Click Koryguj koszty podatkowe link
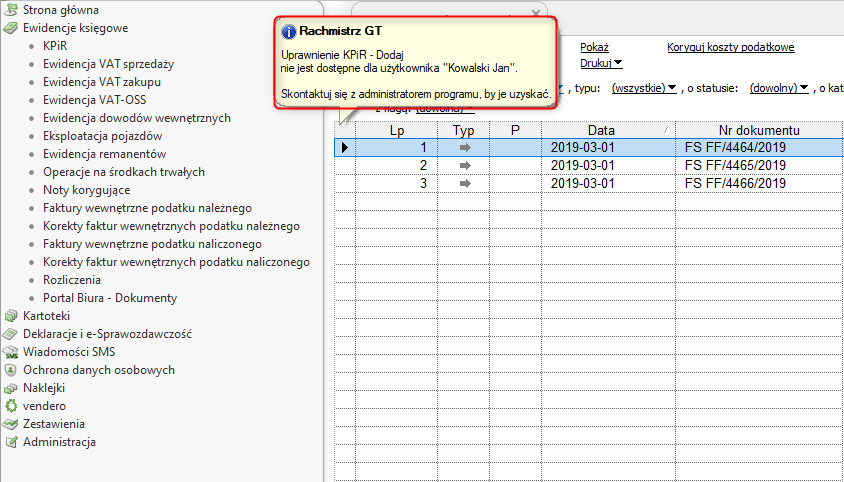 tap(731, 47)
